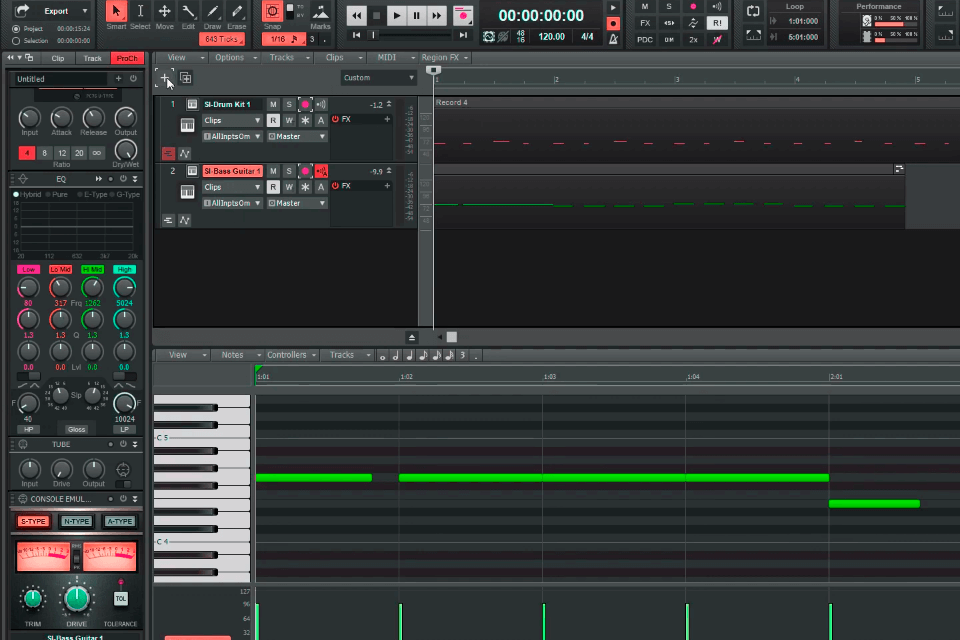Choose the Select tool
This screenshot has height=640, width=960.
point(140,11)
